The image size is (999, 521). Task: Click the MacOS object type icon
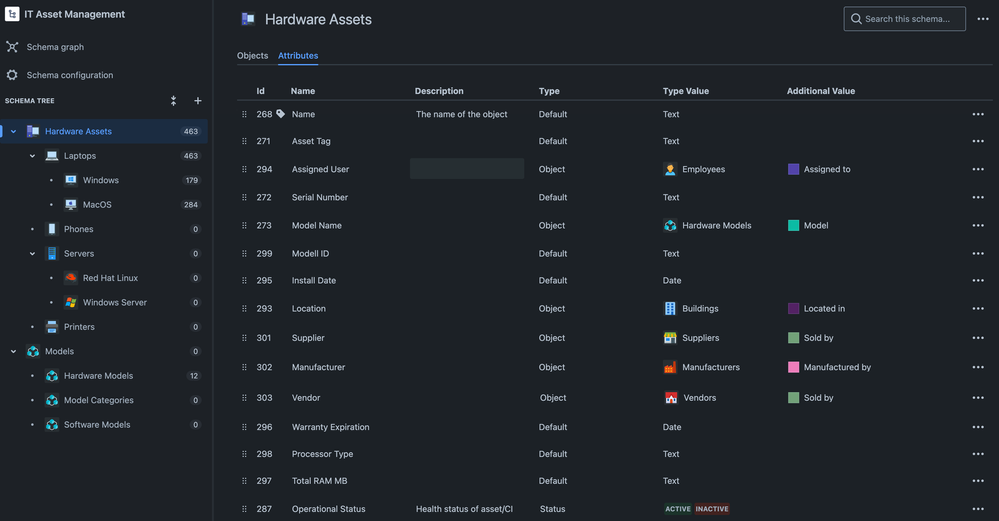click(x=71, y=204)
